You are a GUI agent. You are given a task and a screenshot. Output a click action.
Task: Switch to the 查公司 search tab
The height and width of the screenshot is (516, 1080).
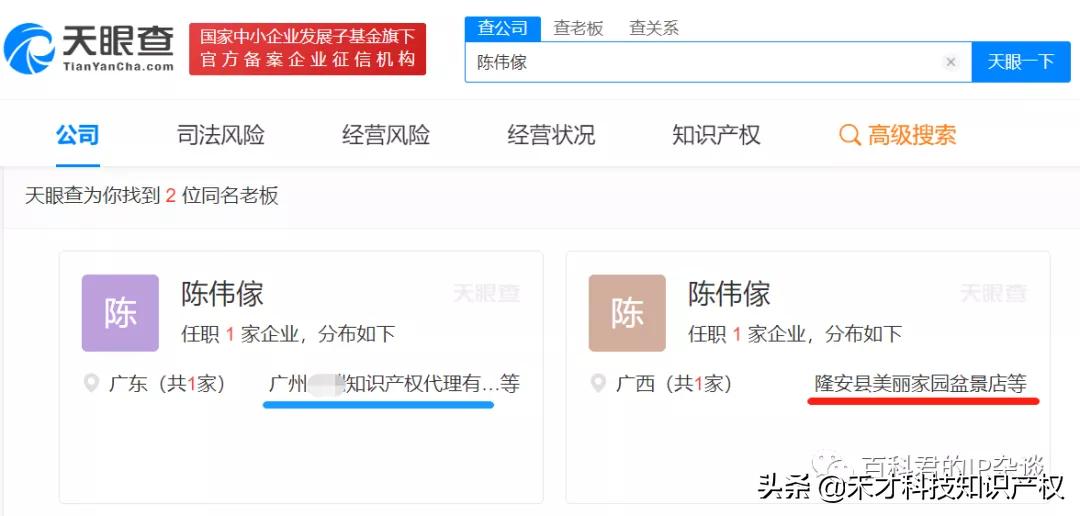click(503, 28)
